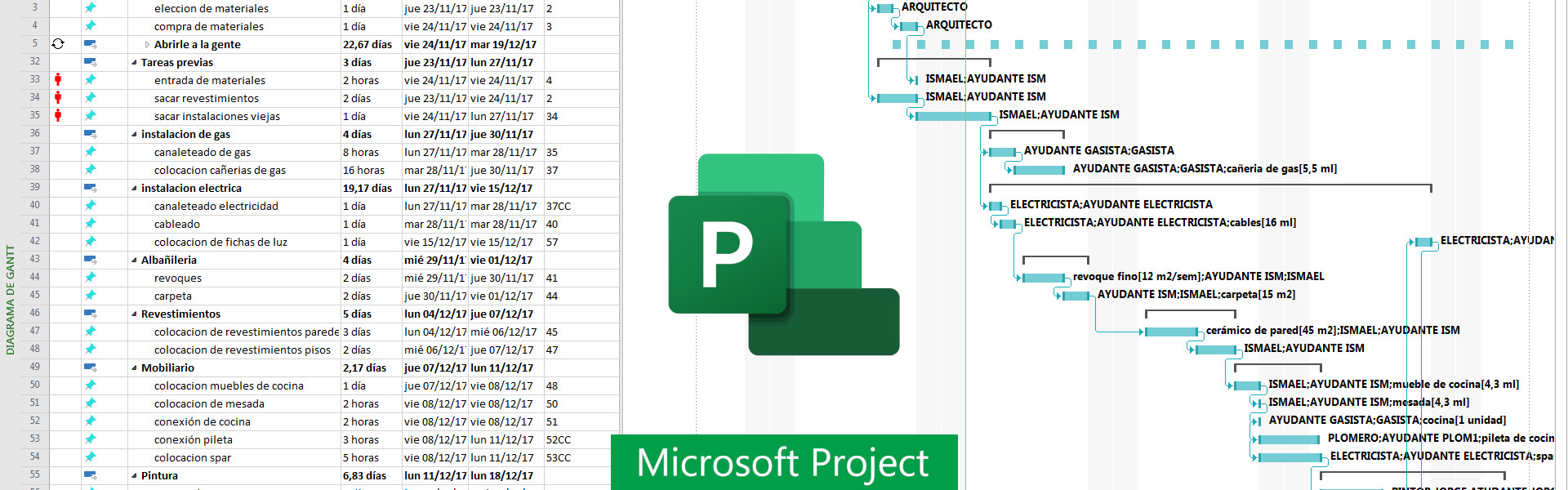Select row header number 42
Viewport: 1568px width, 490px height.
[35, 241]
